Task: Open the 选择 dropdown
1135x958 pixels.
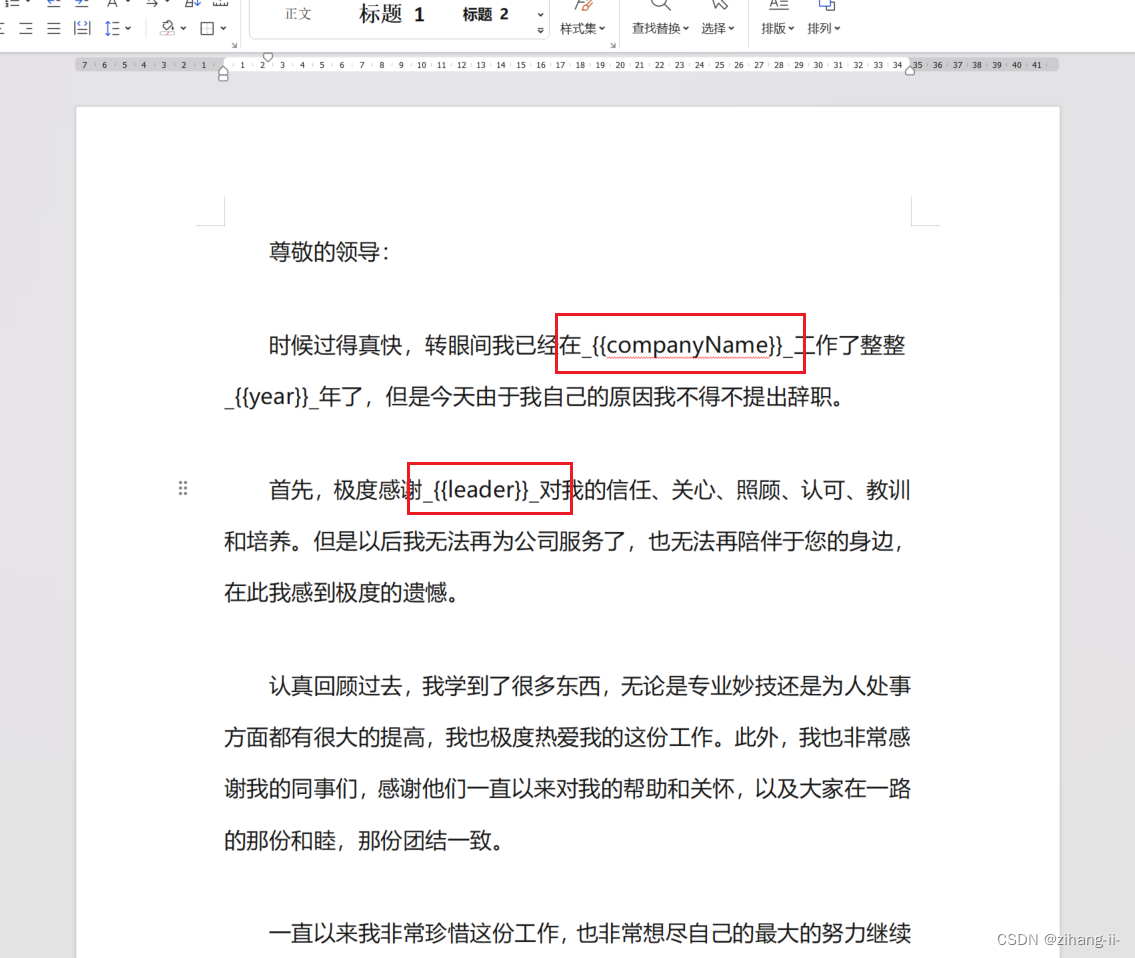Action: (717, 28)
